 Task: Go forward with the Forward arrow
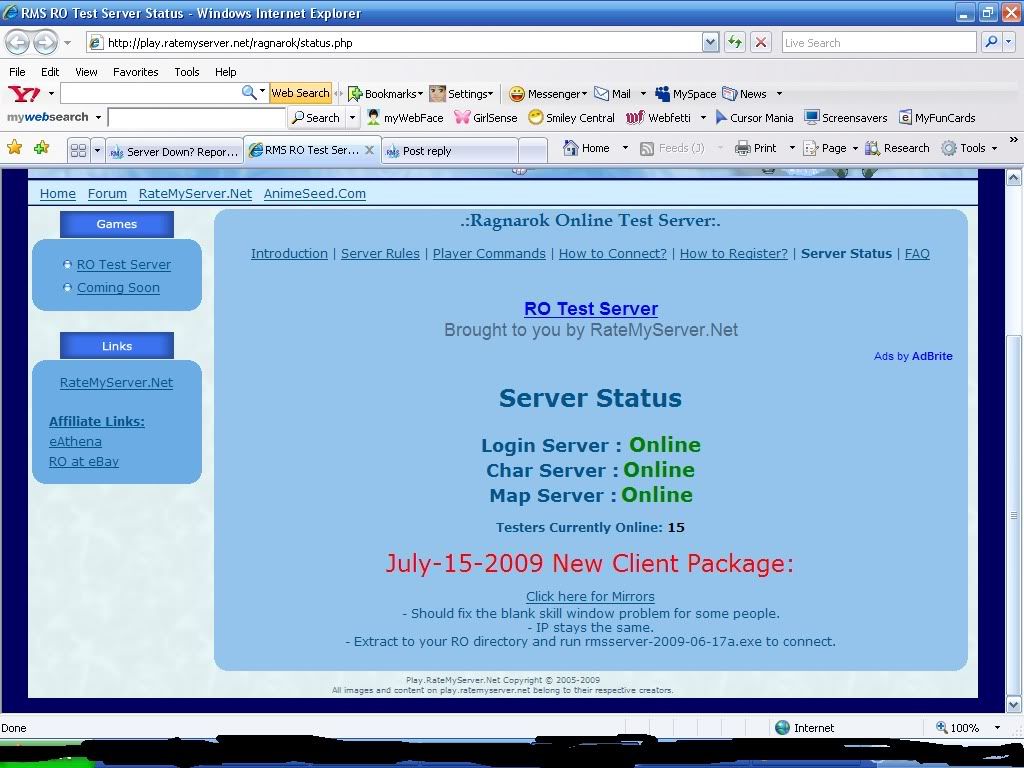tap(44, 43)
